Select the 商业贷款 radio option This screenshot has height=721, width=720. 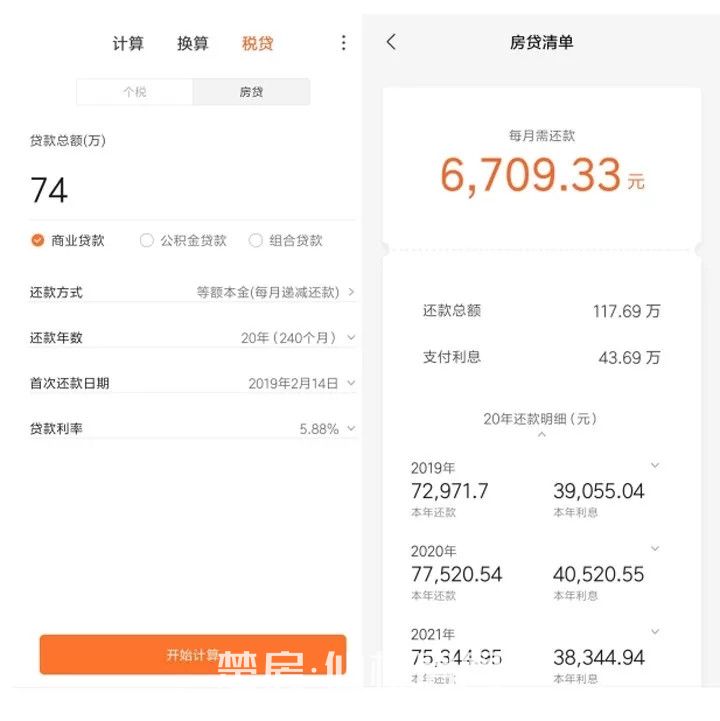[x=38, y=240]
